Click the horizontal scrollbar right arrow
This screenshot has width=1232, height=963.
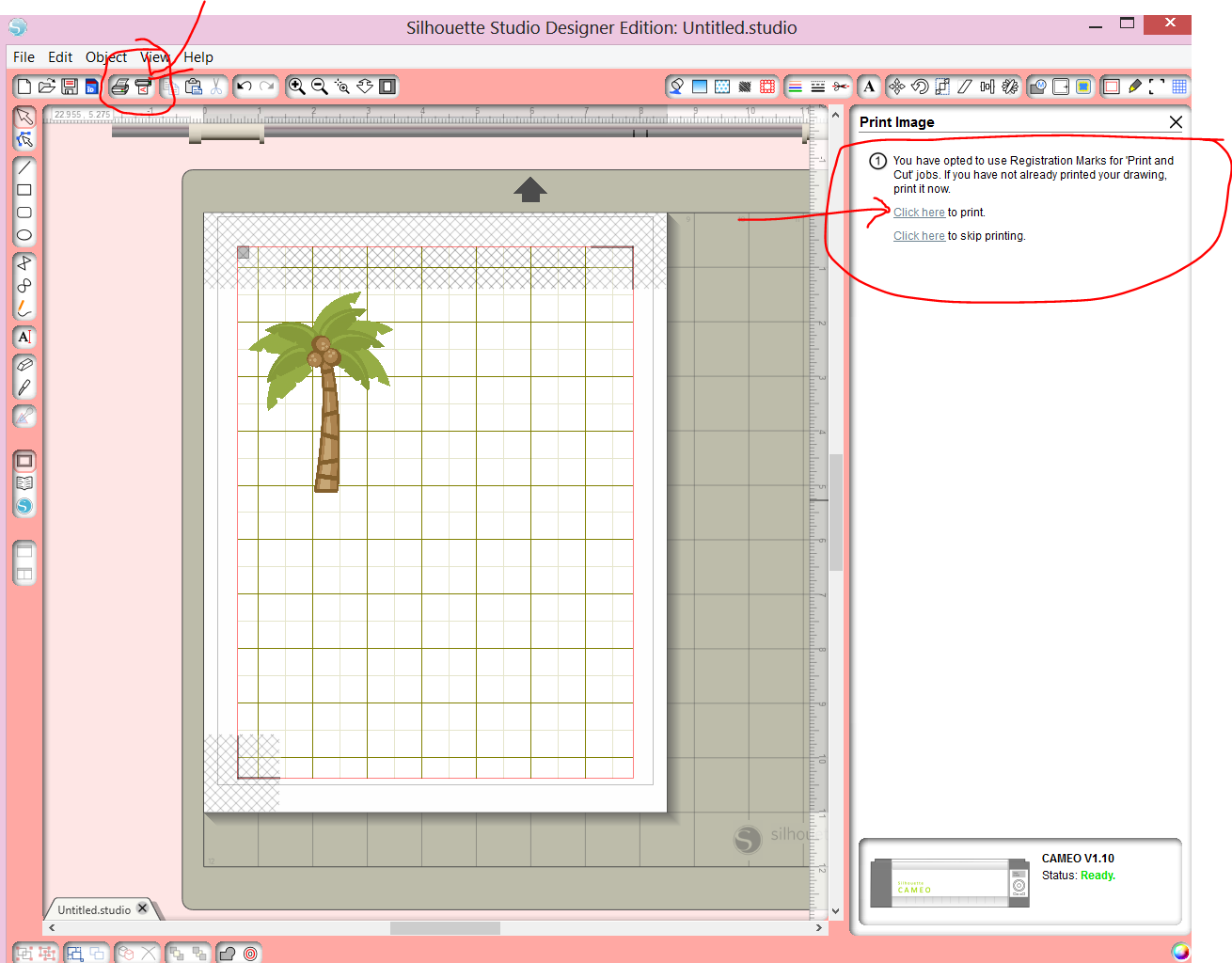819,928
